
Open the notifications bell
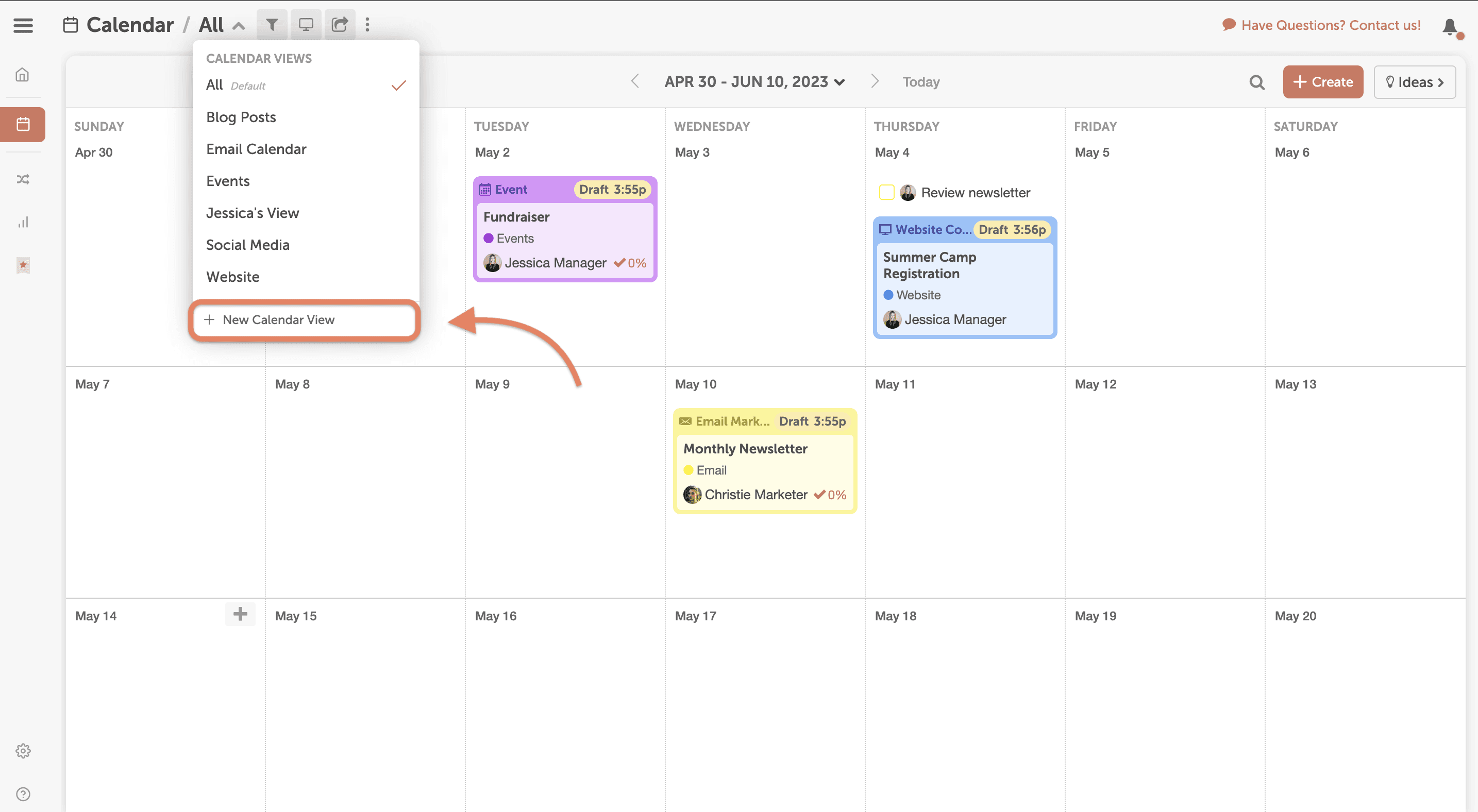(1450, 26)
